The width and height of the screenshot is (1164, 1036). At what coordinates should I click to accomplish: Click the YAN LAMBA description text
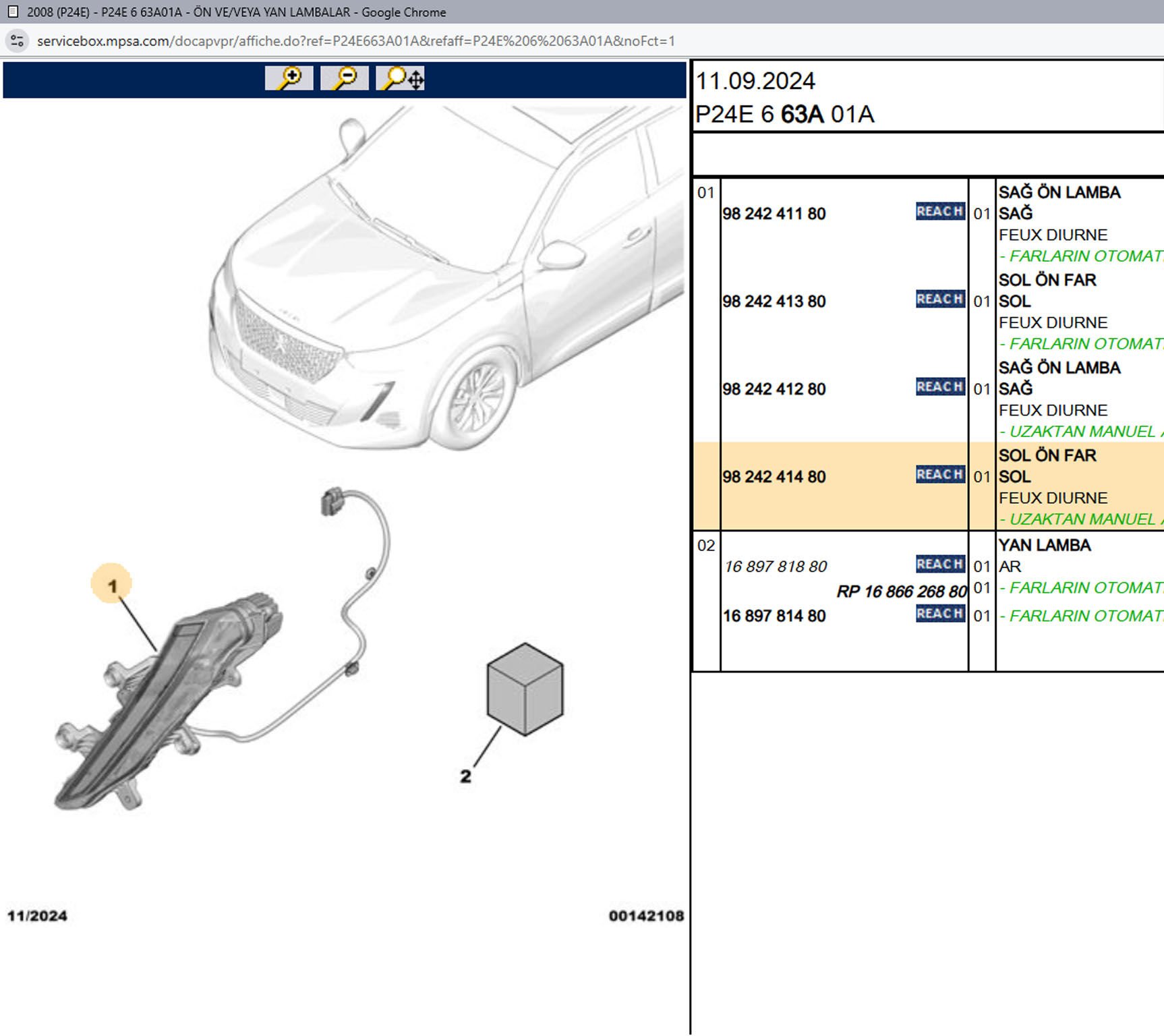point(1044,545)
